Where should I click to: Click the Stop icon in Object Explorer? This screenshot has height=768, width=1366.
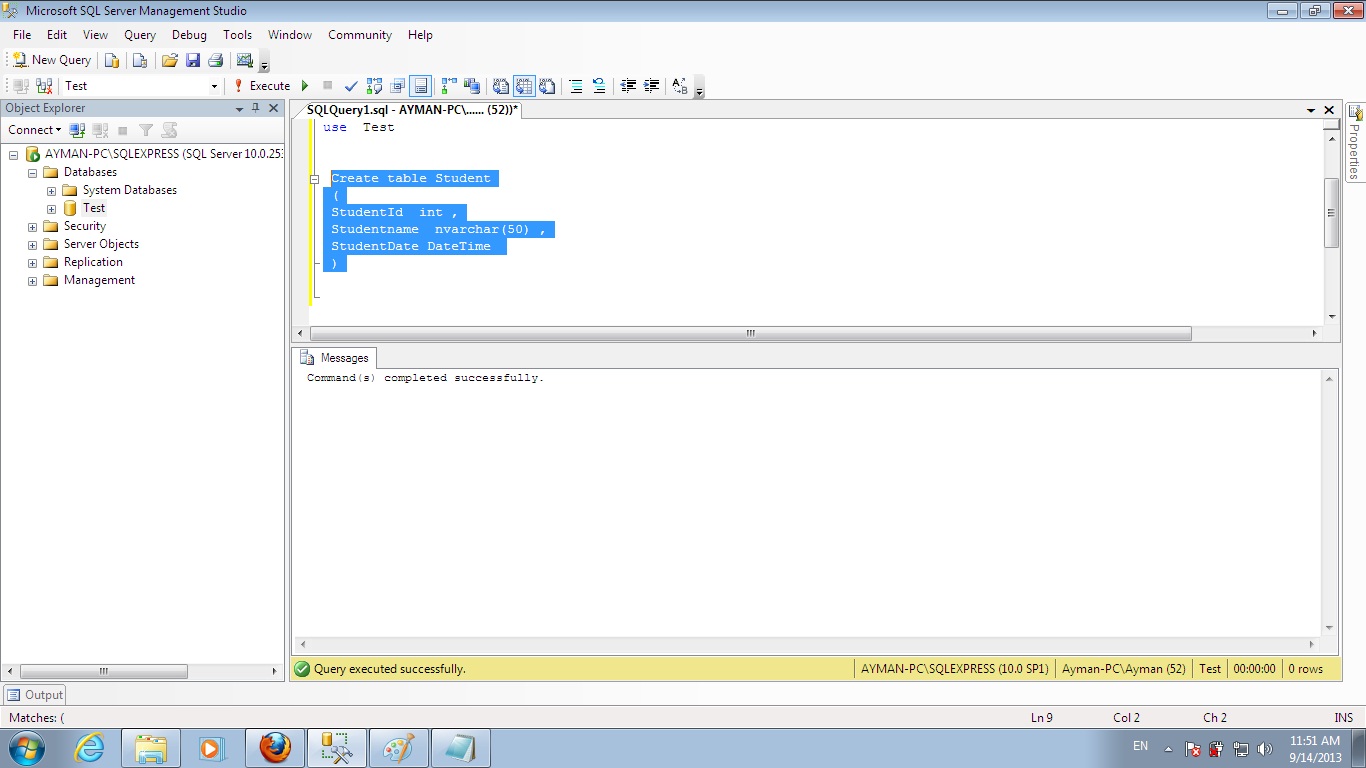point(123,130)
